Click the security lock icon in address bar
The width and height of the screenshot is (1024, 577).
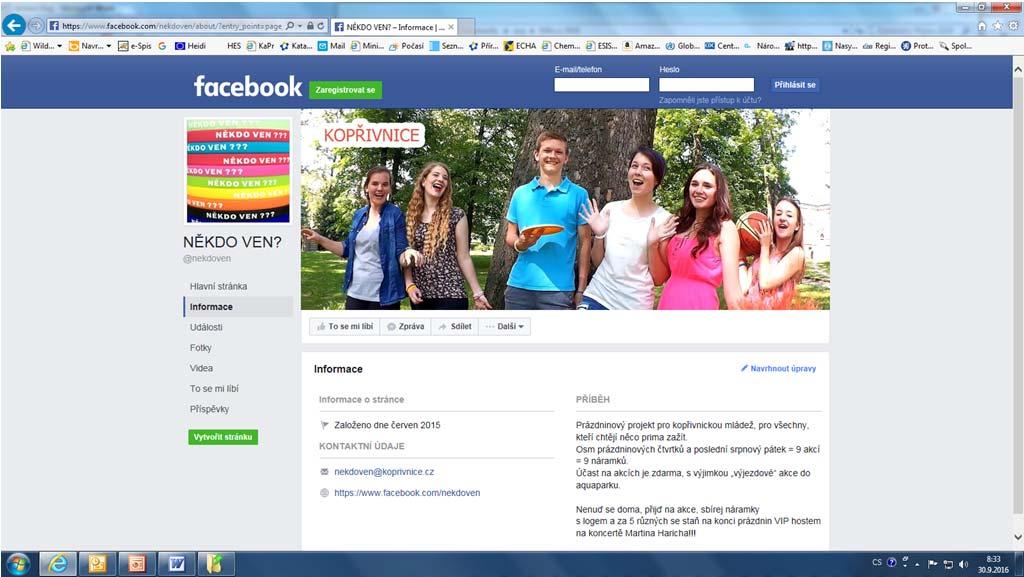310,26
